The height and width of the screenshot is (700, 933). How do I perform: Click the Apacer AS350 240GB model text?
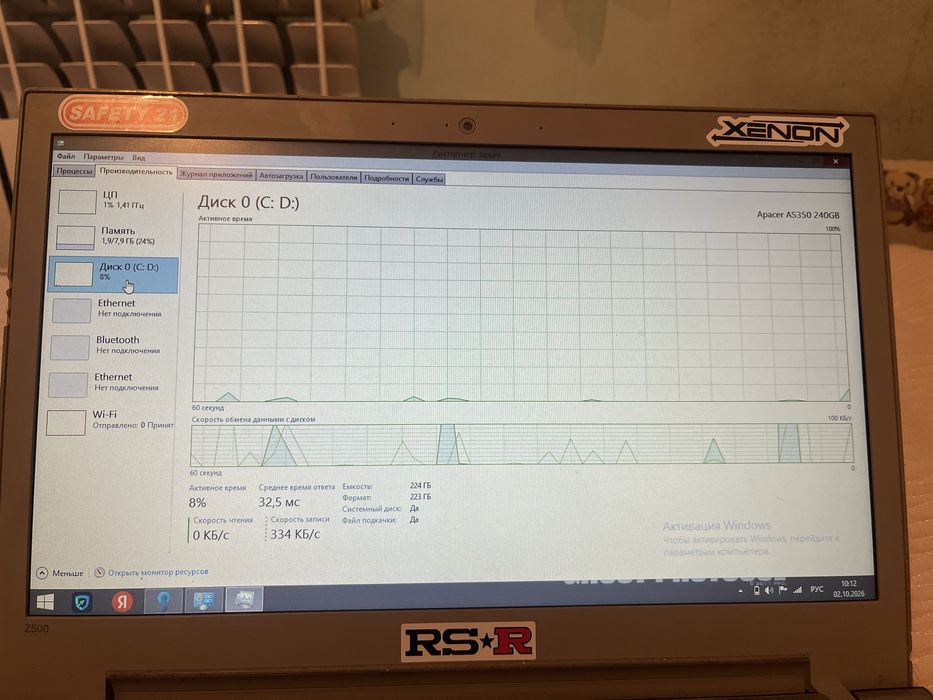(798, 215)
